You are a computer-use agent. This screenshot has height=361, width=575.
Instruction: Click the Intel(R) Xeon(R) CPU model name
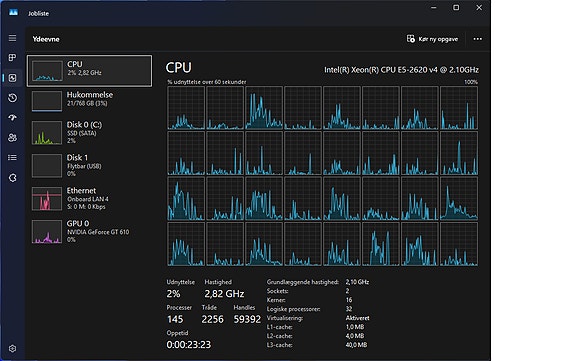click(401, 70)
